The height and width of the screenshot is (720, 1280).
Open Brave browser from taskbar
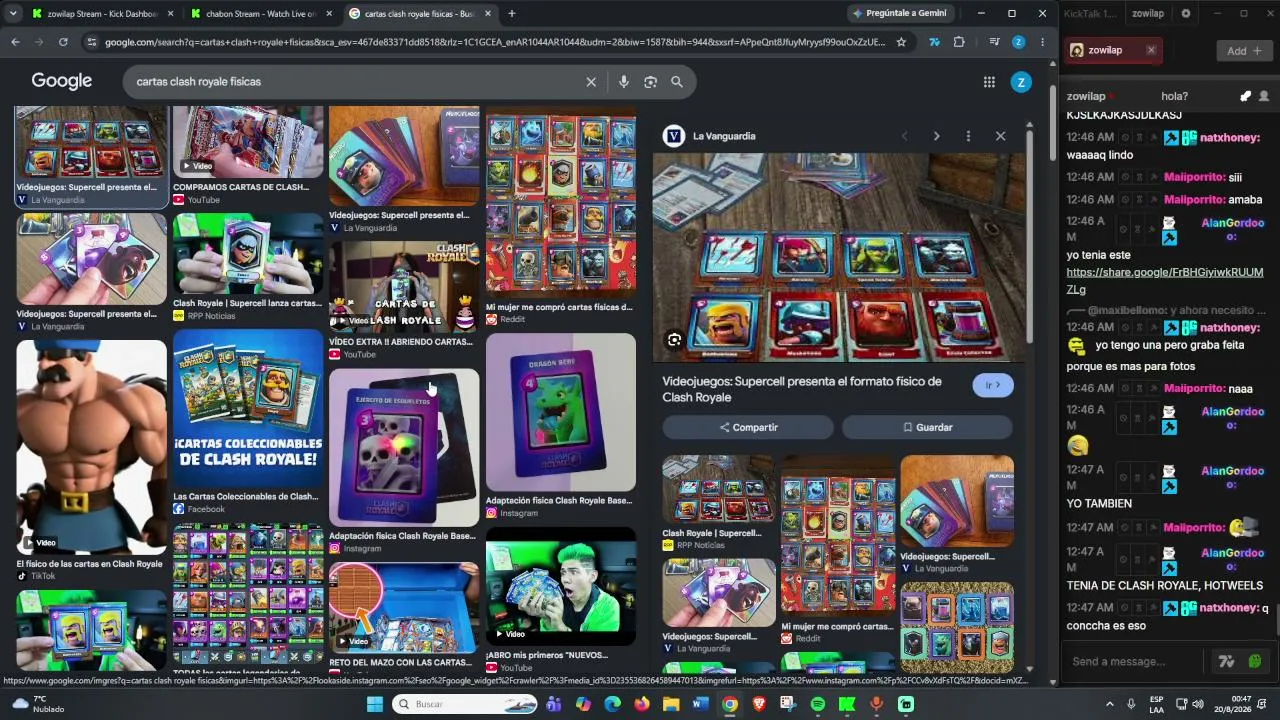point(759,704)
